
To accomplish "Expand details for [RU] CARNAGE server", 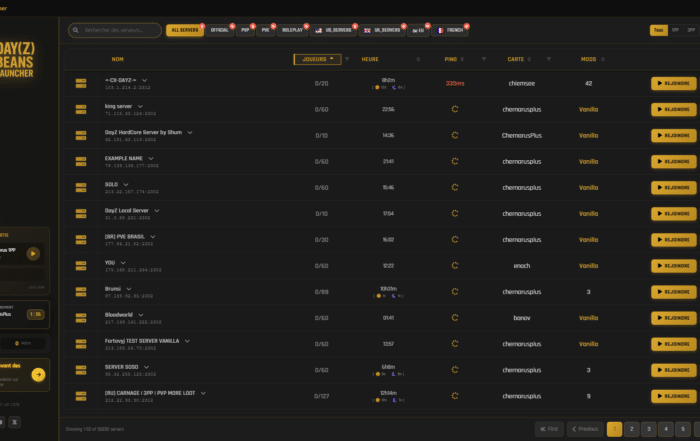I will (203, 393).
